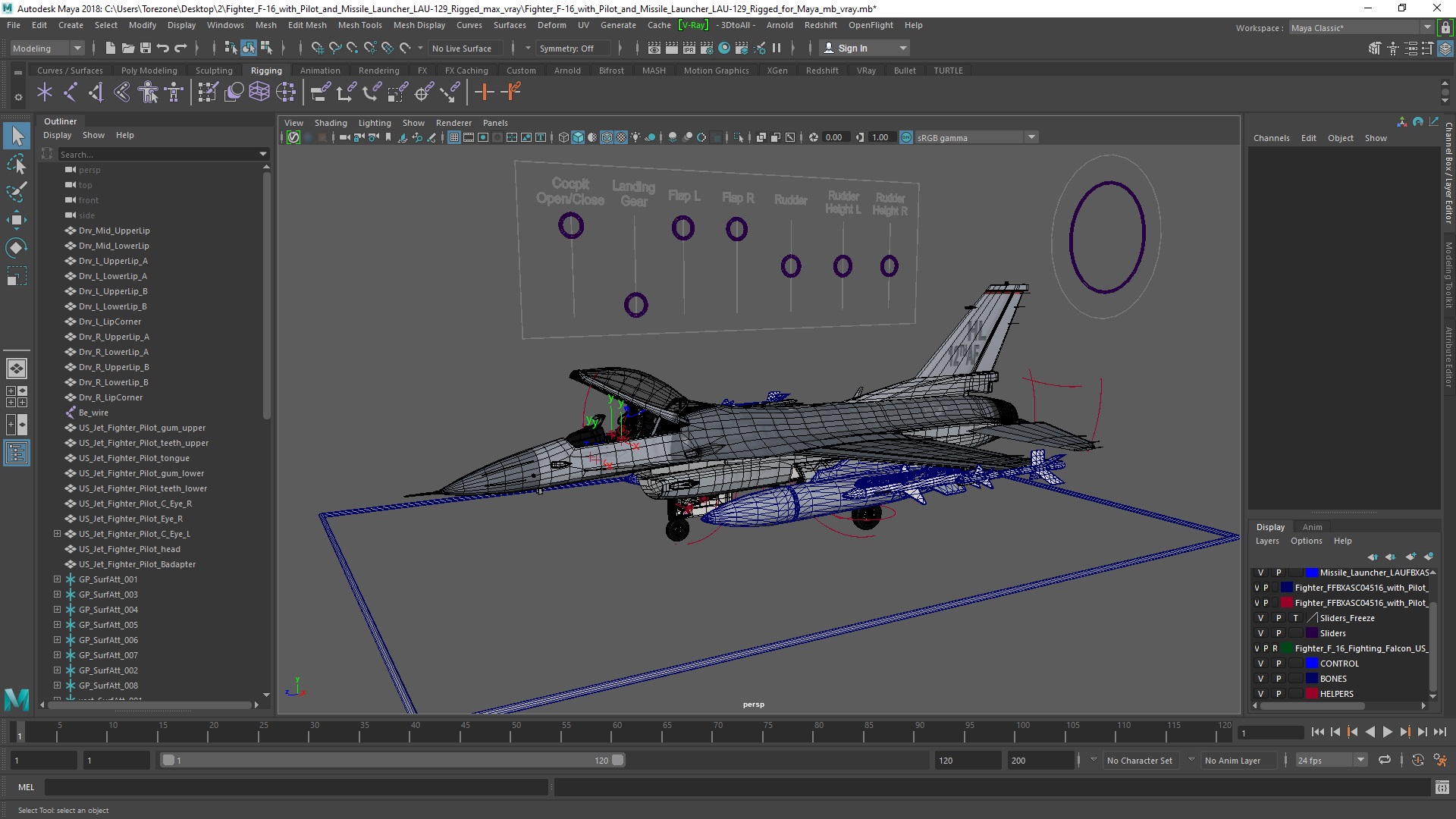
Task: Open the Workspace Maya Classic dropdown
Action: point(1361,28)
